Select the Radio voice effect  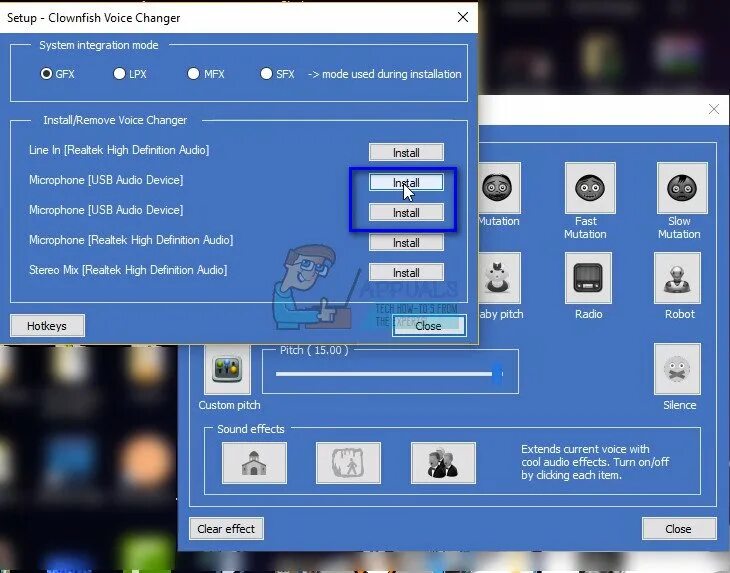(x=588, y=278)
